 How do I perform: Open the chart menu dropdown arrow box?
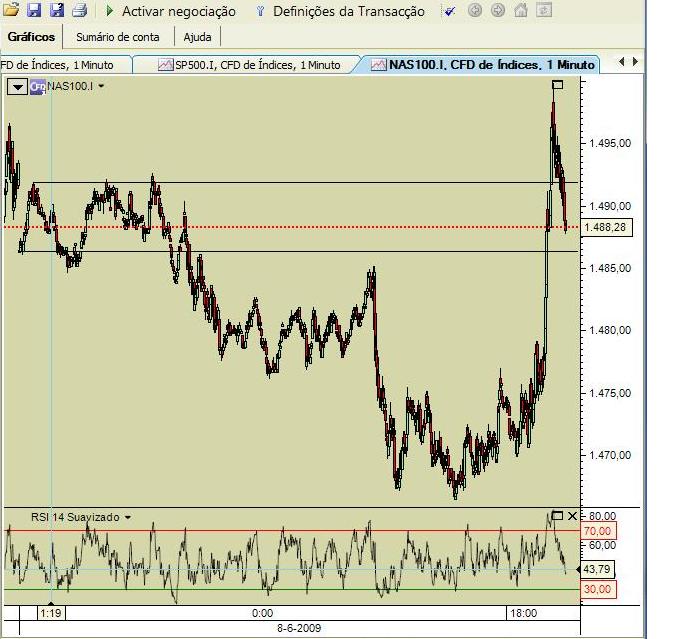[x=17, y=87]
